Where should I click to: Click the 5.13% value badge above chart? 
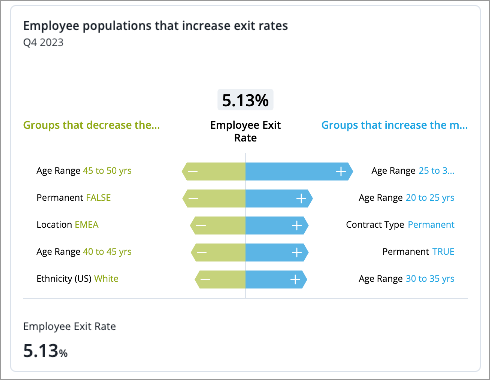tap(245, 100)
